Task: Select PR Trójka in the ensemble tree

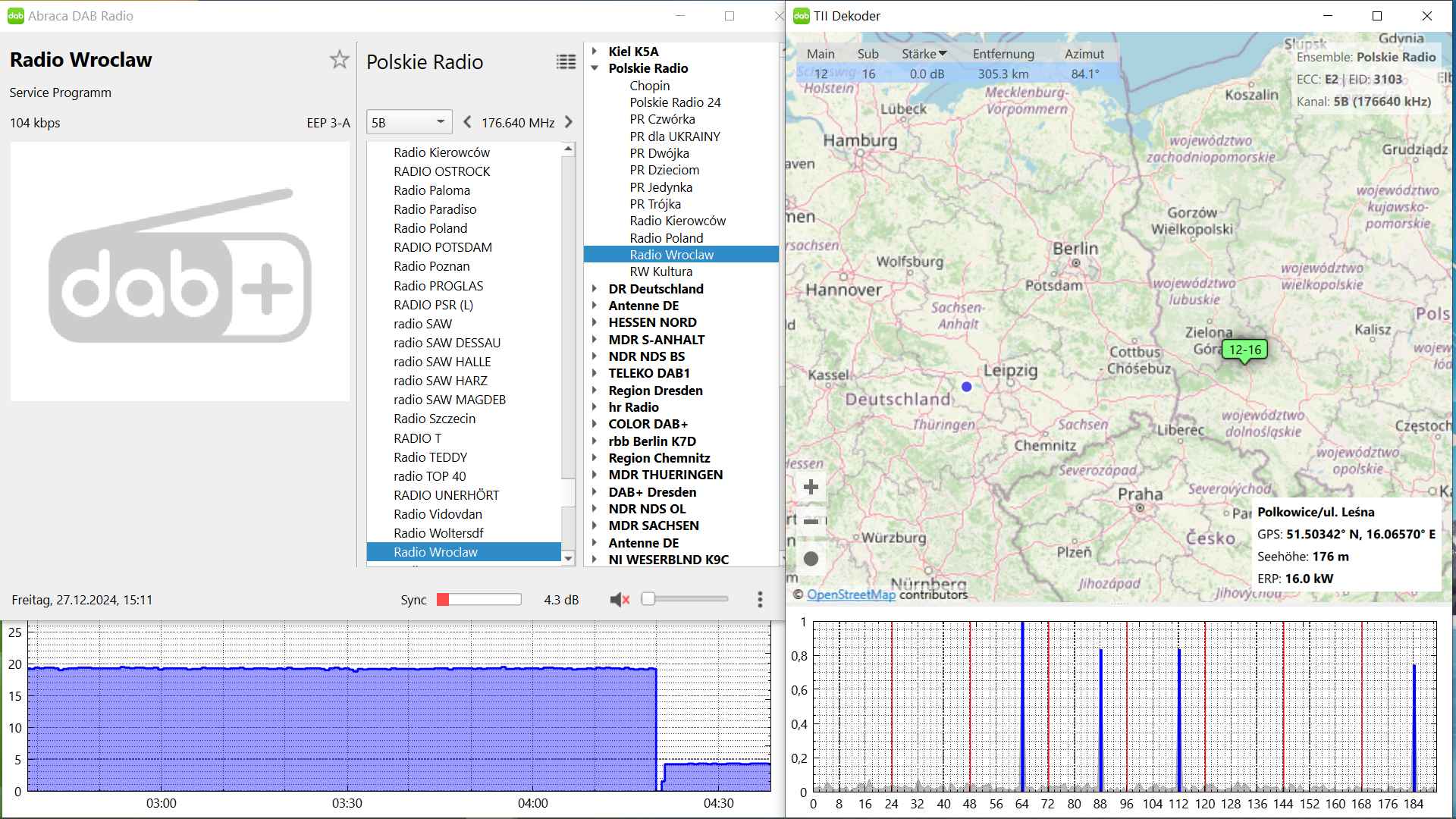Action: (x=655, y=204)
